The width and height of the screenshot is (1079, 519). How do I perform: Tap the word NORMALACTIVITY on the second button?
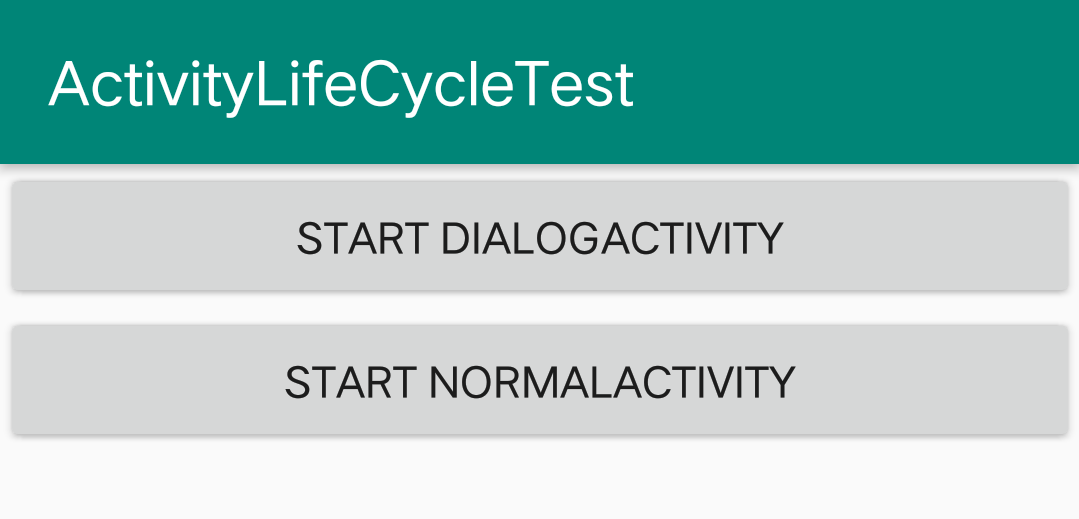point(612,382)
